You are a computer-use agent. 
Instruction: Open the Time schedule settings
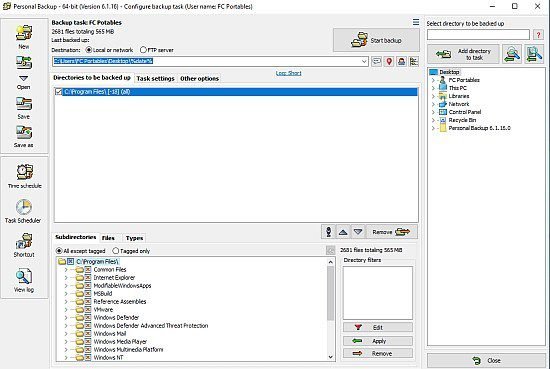coord(24,172)
